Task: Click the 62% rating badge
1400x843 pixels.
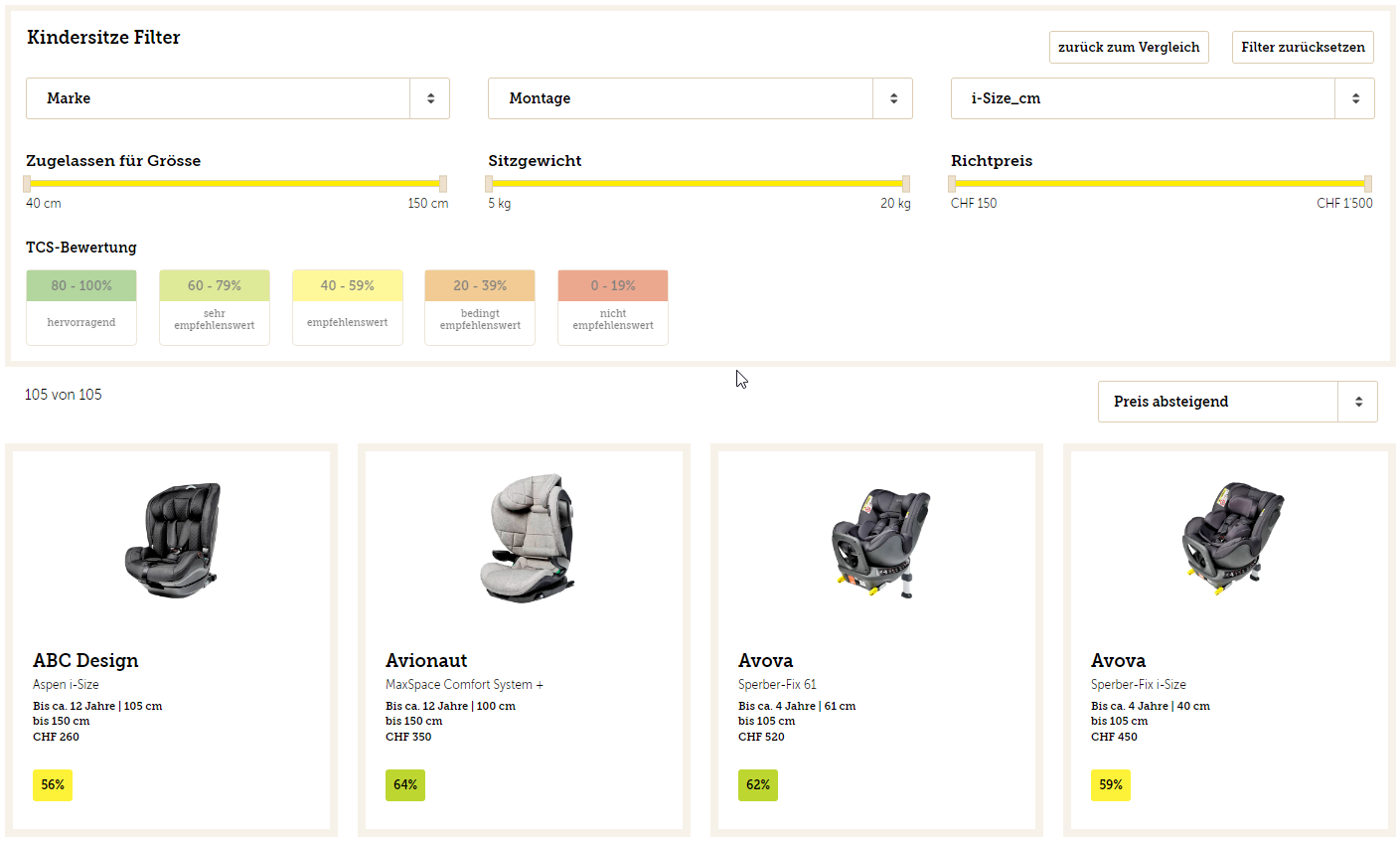Action: (x=758, y=785)
